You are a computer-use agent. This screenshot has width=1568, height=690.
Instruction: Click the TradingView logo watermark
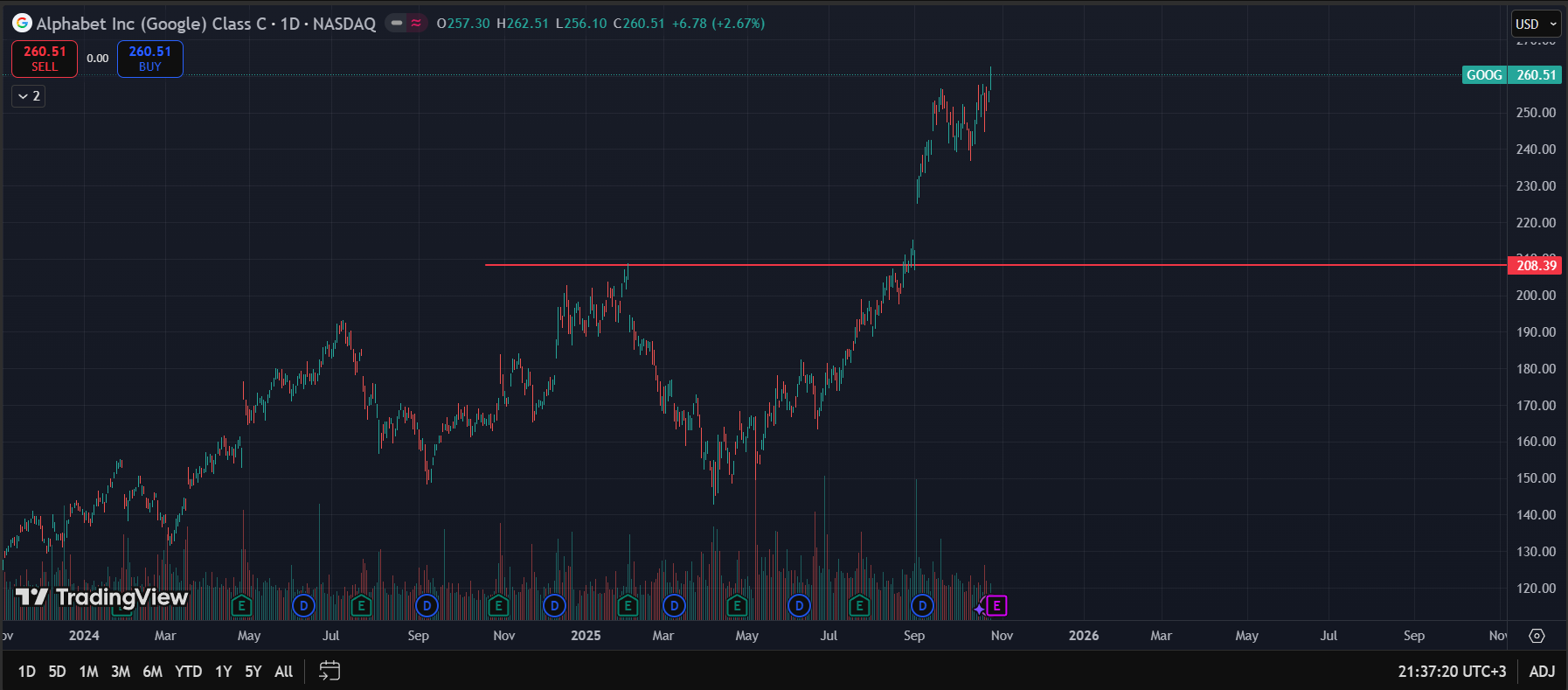pos(102,597)
